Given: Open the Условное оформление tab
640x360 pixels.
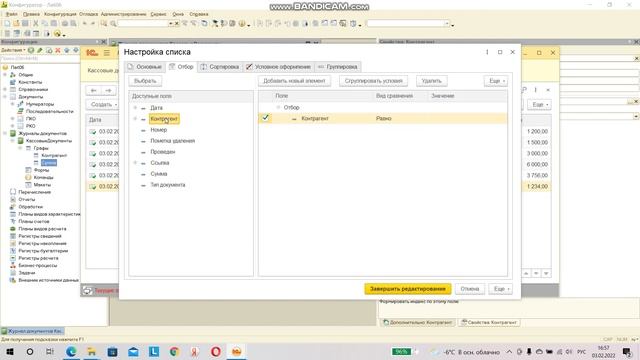Looking at the screenshot, I should 278,67.
